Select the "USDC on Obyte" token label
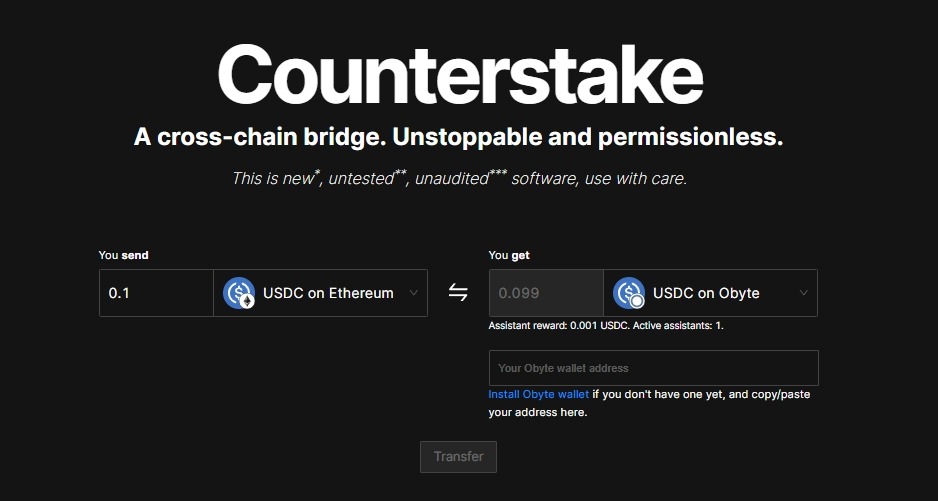 [706, 293]
